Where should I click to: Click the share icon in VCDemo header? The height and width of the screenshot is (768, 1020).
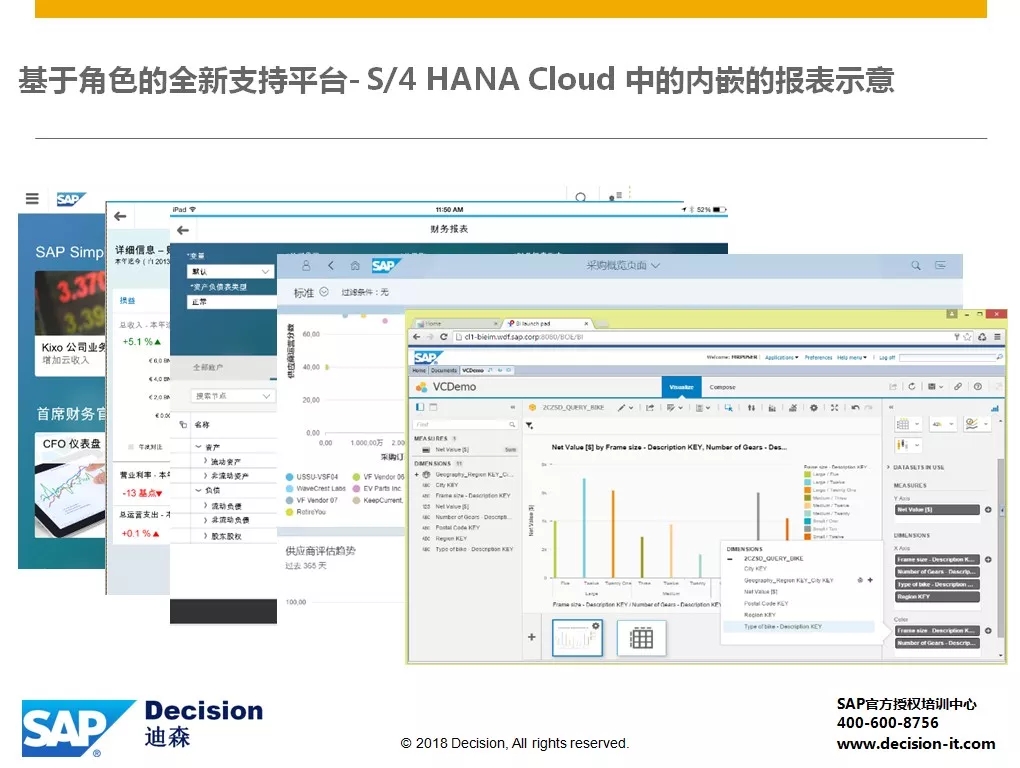coord(893,386)
